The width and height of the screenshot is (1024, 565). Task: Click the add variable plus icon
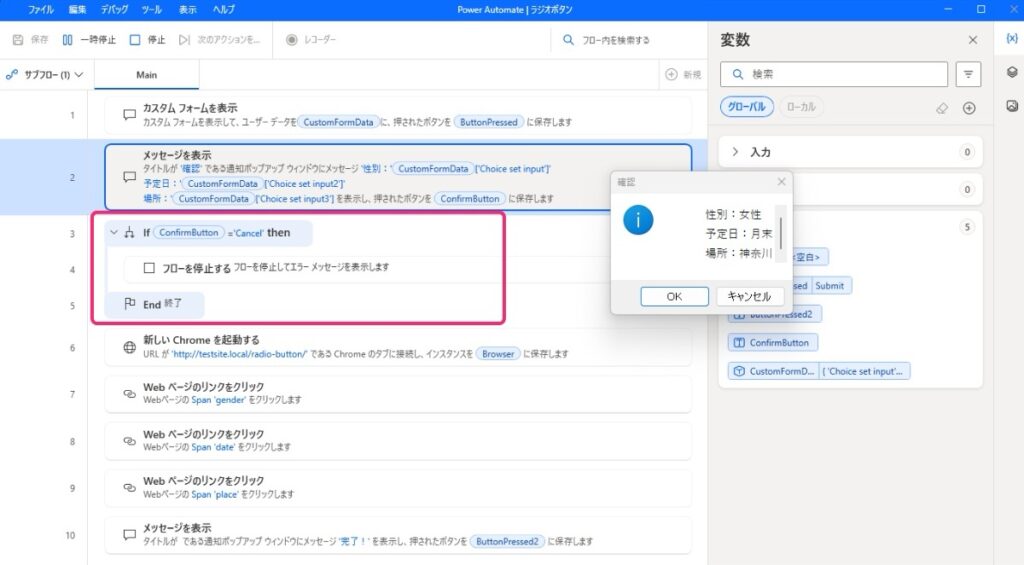pos(969,108)
